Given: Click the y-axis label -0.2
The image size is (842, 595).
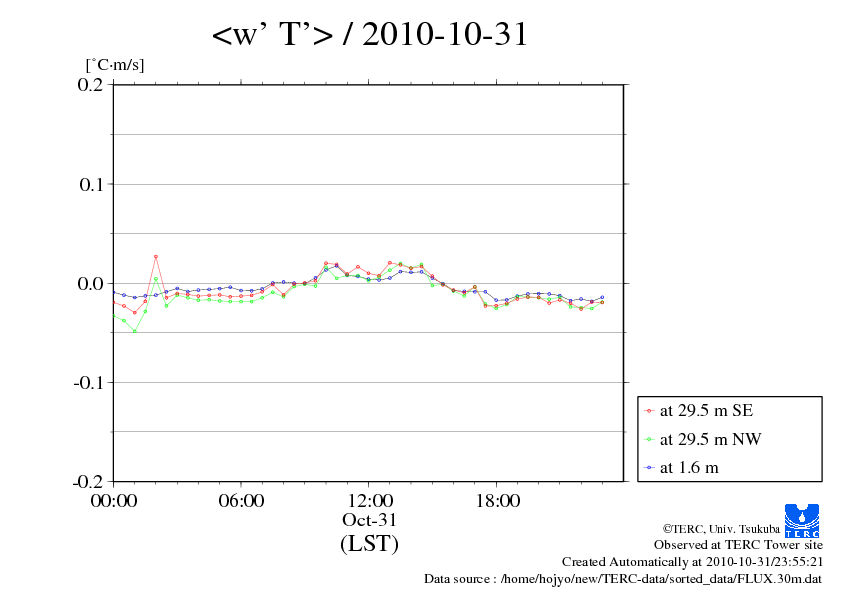Looking at the screenshot, I should [x=88, y=482].
